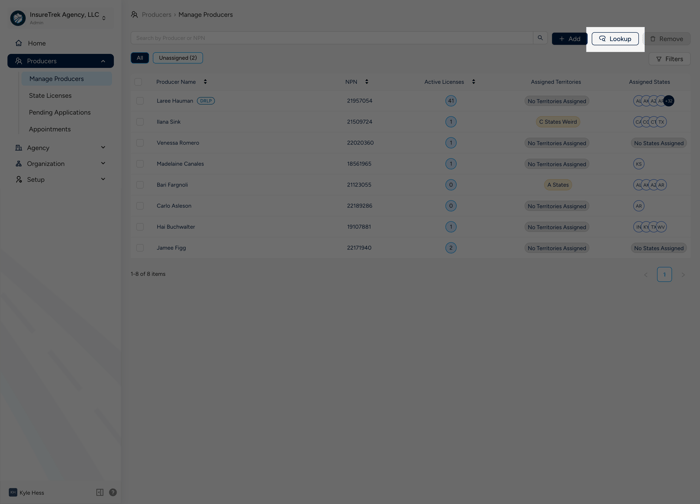This screenshot has width=700, height=504.
Task: Open Home in the sidebar
Action: [60, 43]
